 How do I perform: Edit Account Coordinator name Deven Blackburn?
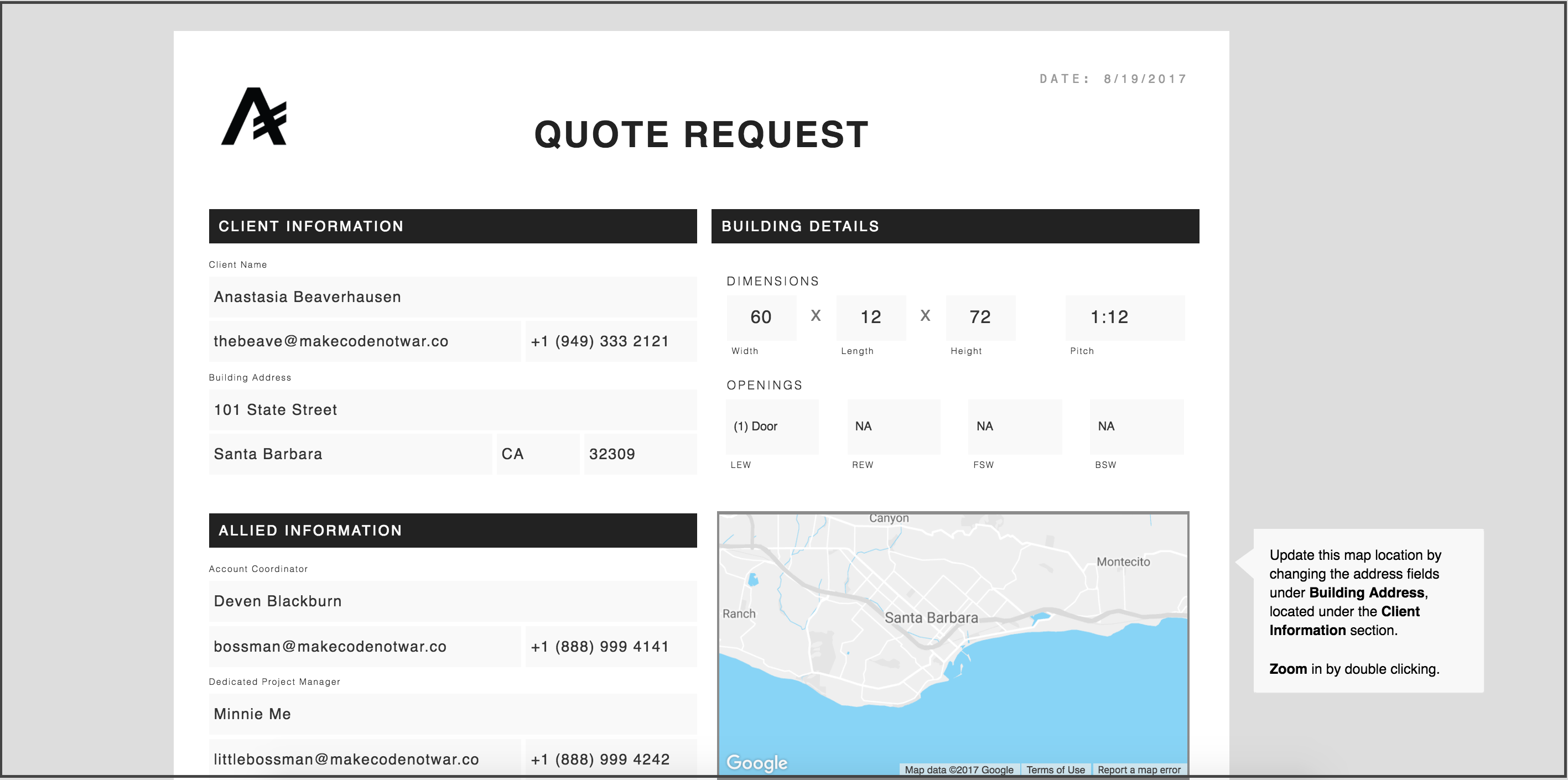[x=452, y=602]
